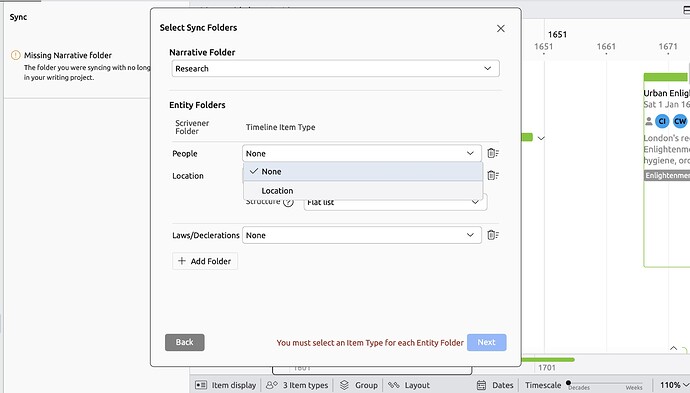Viewport: 690px width, 393px height.
Task: Adjust the Timescale slider handle
Action: point(569,383)
